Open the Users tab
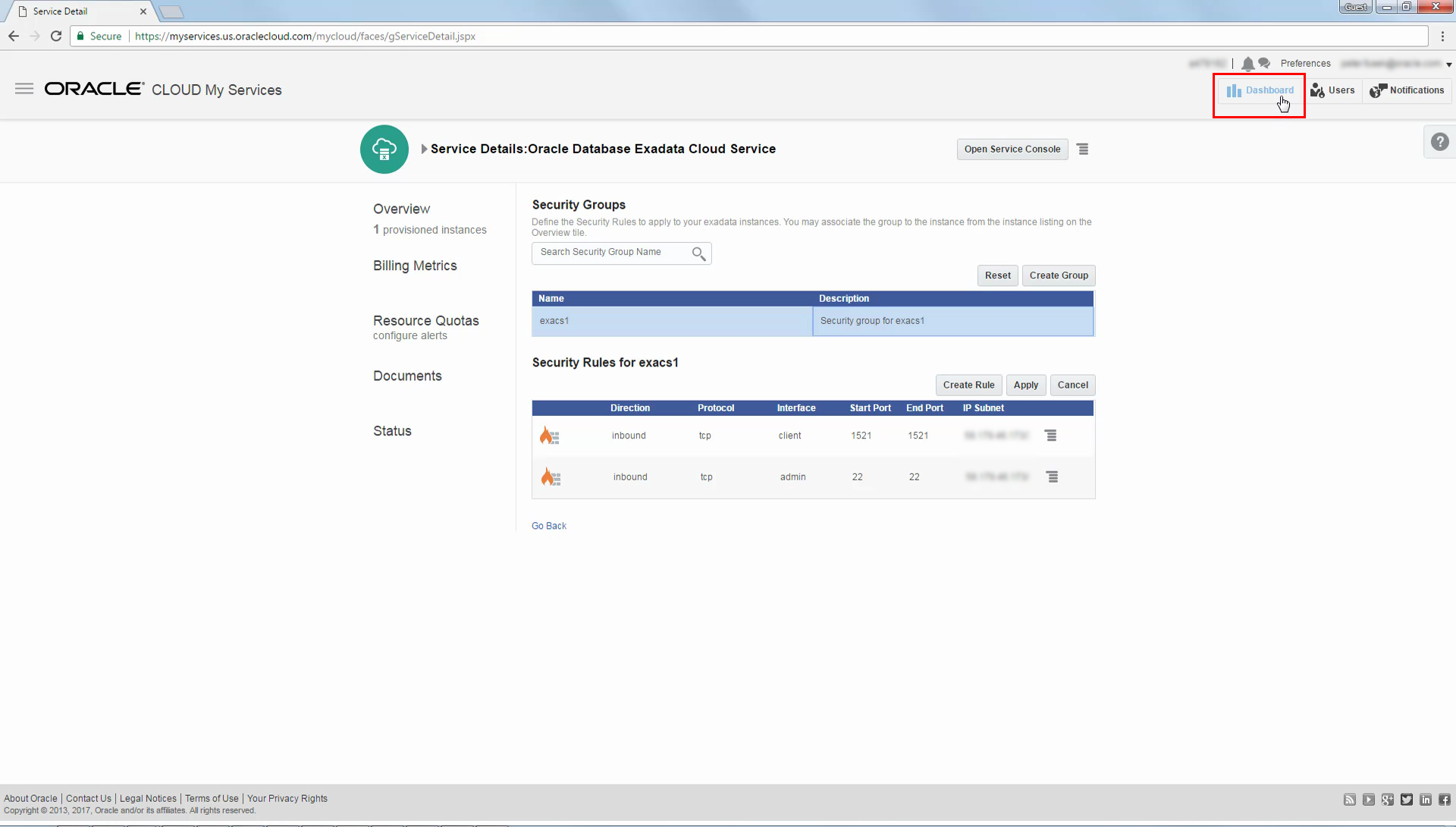1456x827 pixels. point(1332,90)
